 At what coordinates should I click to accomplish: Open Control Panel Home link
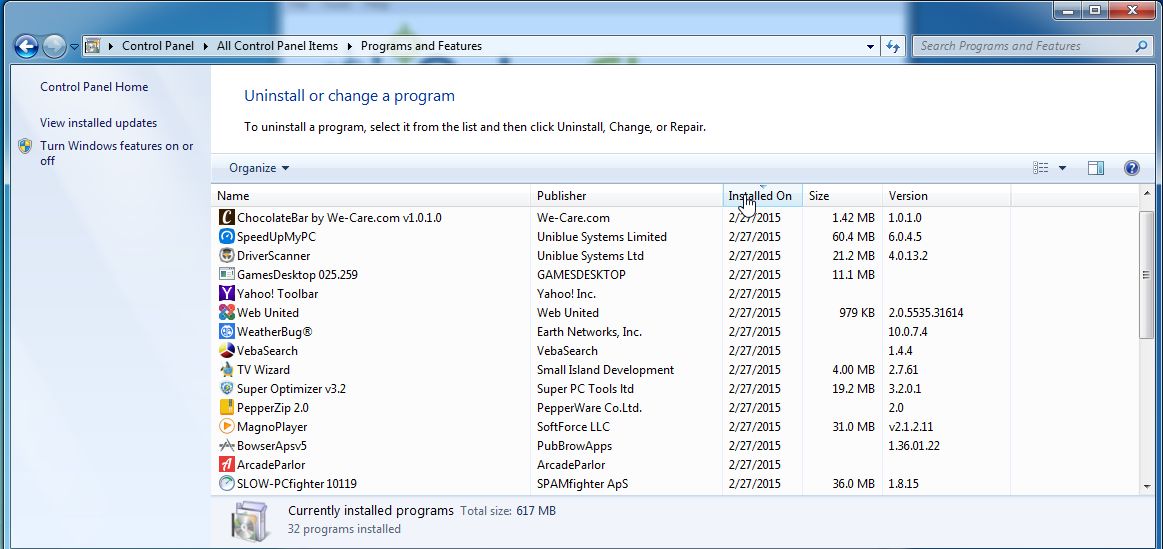coord(94,87)
